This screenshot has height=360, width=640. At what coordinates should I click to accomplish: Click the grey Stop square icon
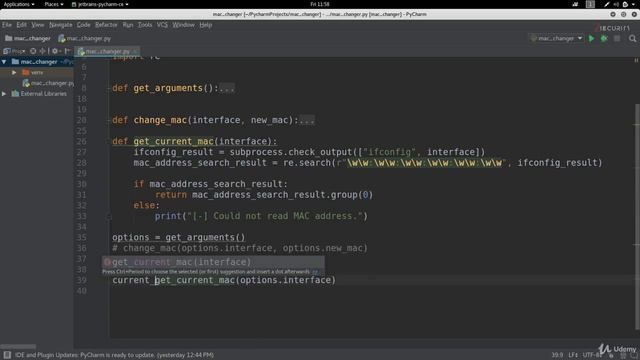[617, 38]
